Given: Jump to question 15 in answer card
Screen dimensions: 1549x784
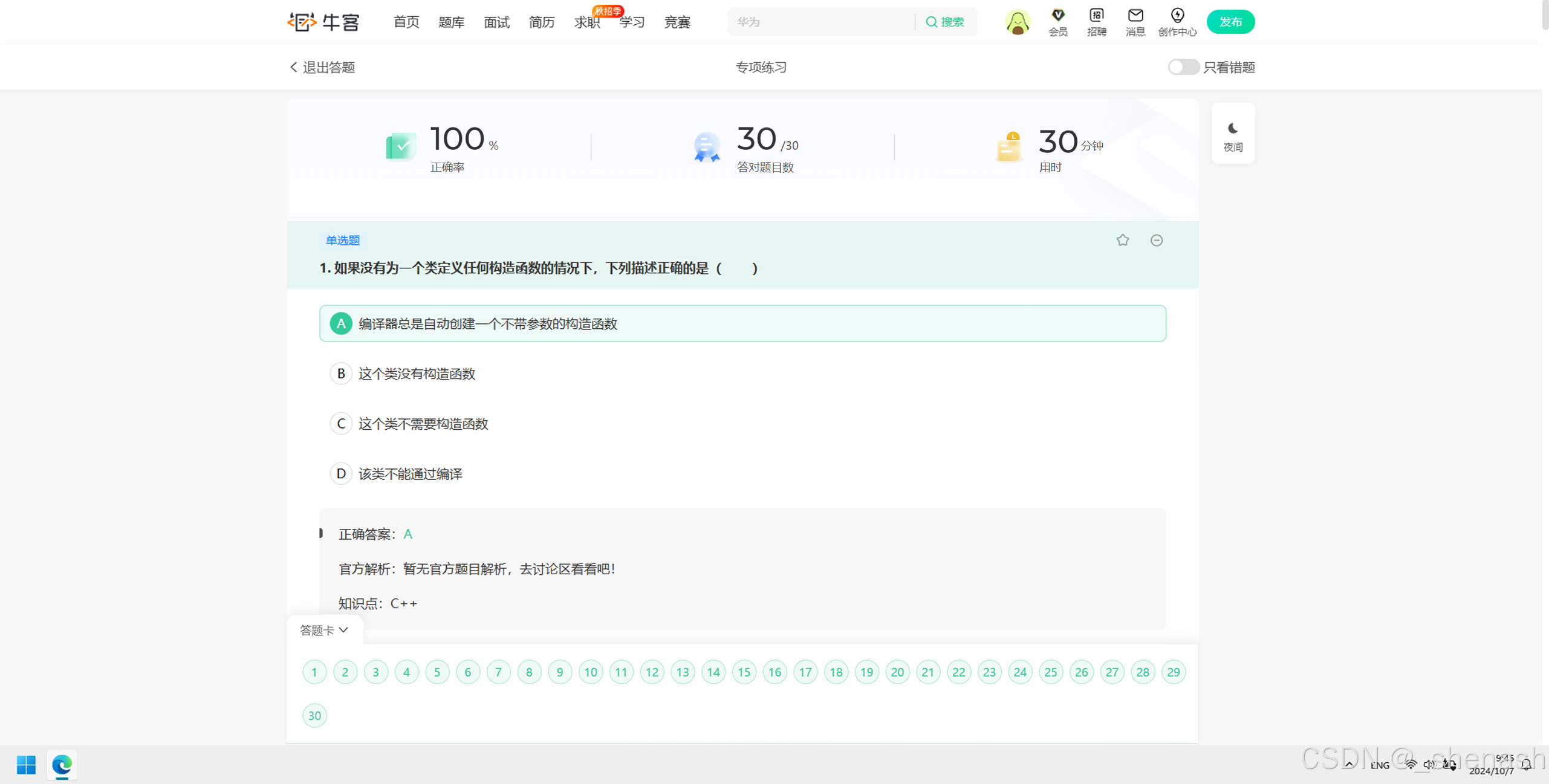Looking at the screenshot, I should (744, 672).
